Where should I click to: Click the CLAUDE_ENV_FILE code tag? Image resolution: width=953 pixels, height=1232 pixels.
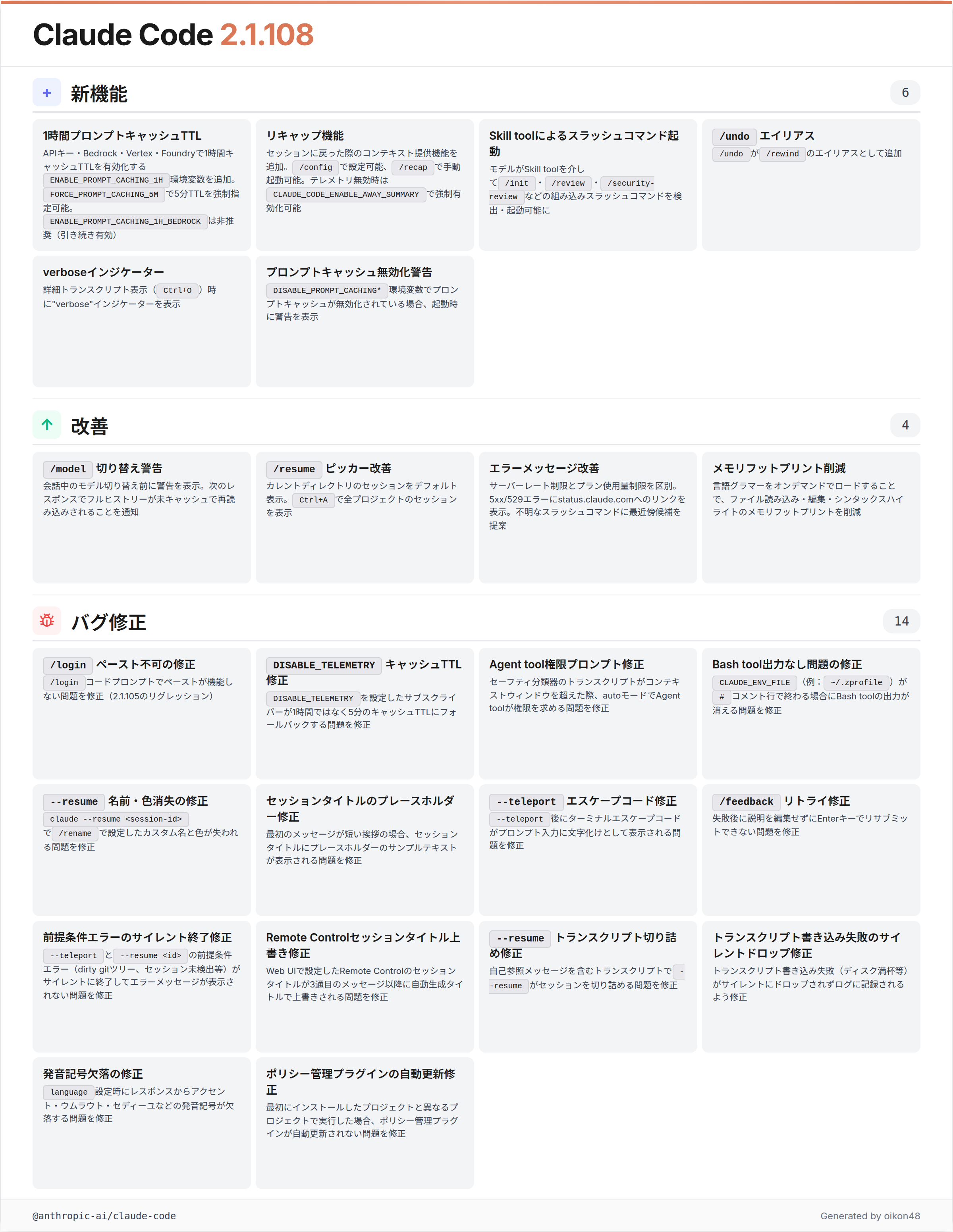pos(754,683)
